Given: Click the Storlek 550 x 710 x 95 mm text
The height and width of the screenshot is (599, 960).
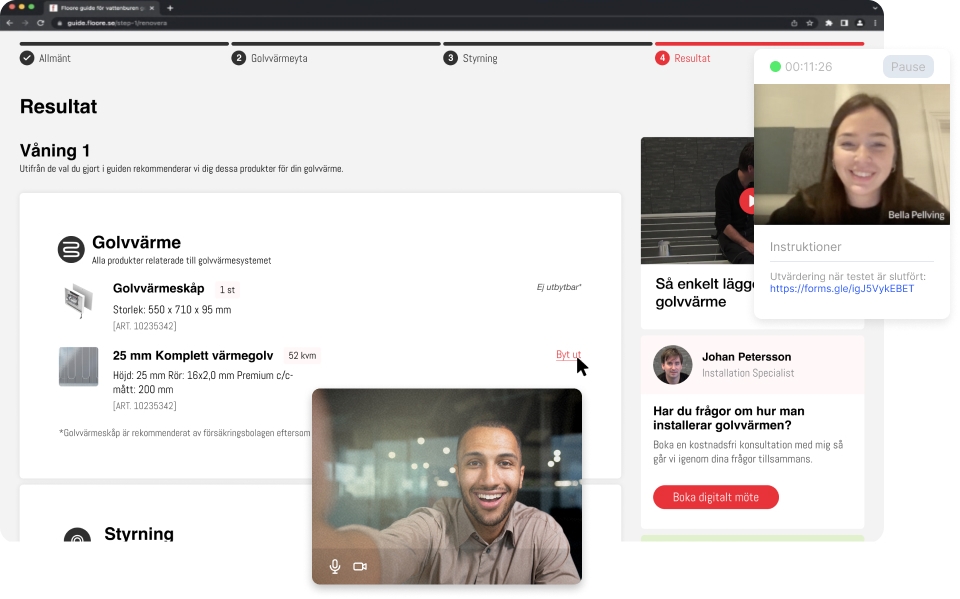Looking at the screenshot, I should point(172,310).
